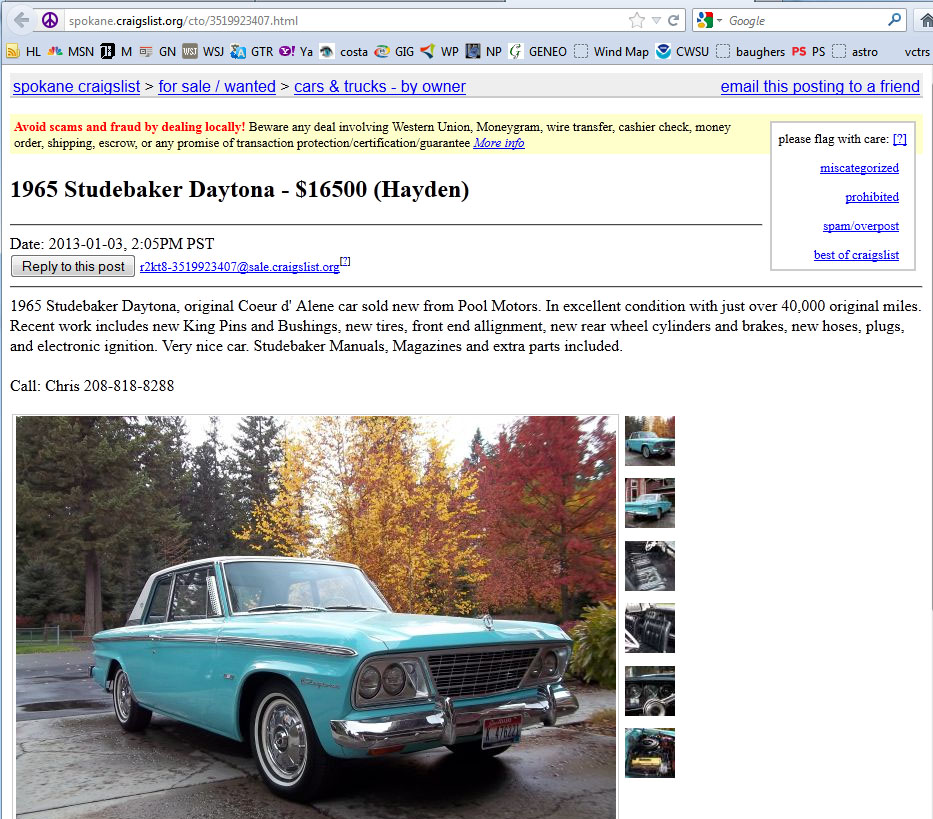Open the MSN bookmark
This screenshot has width=933, height=819.
coord(71,52)
